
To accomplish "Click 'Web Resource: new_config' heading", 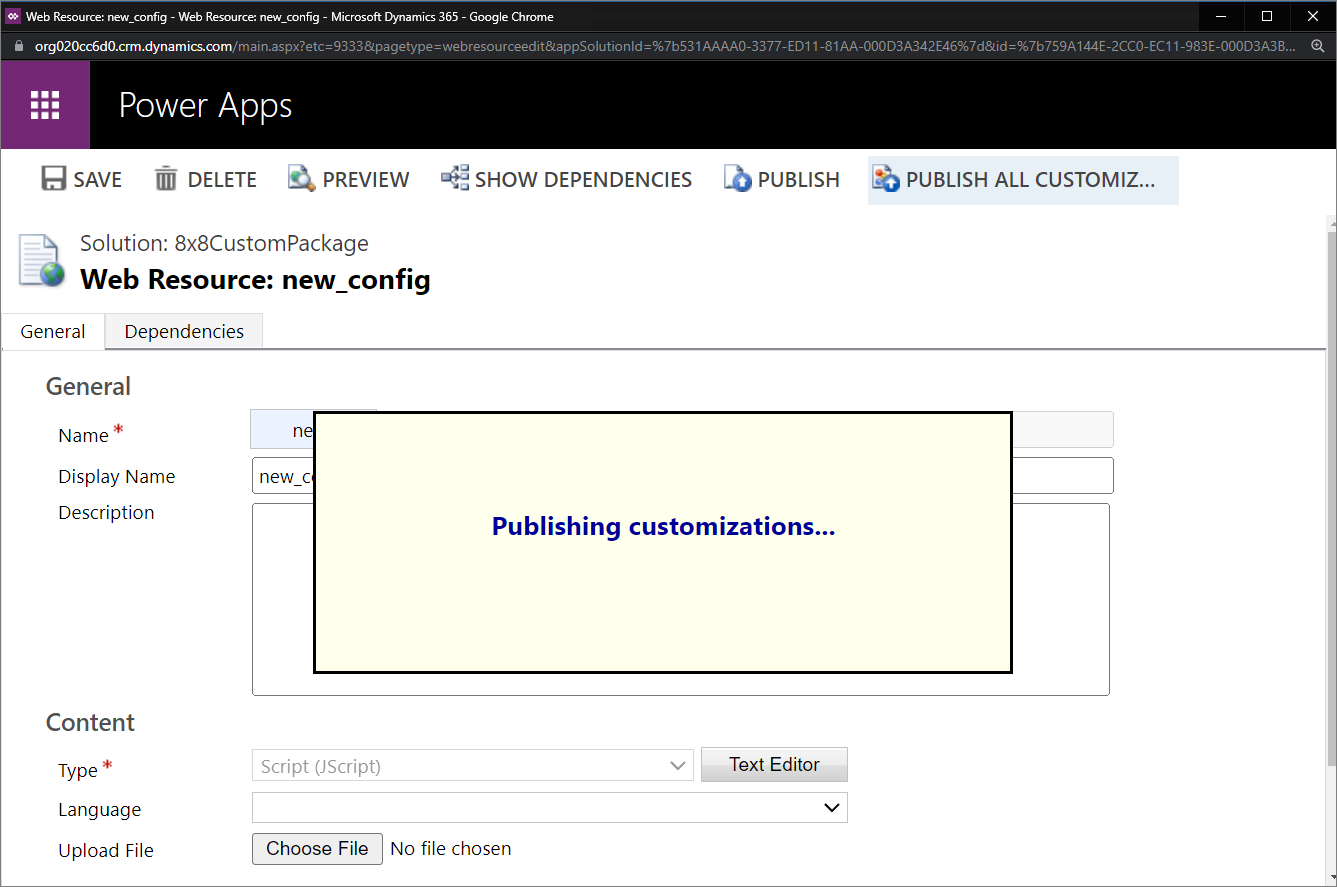I will (255, 279).
